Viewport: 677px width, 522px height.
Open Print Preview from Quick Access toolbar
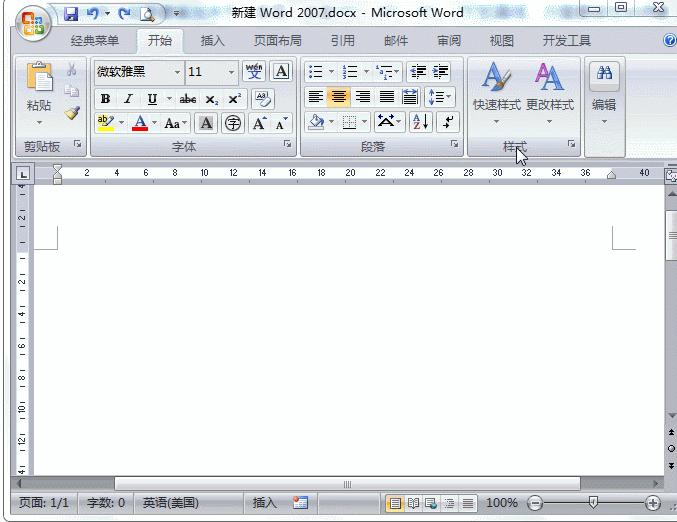tap(147, 14)
